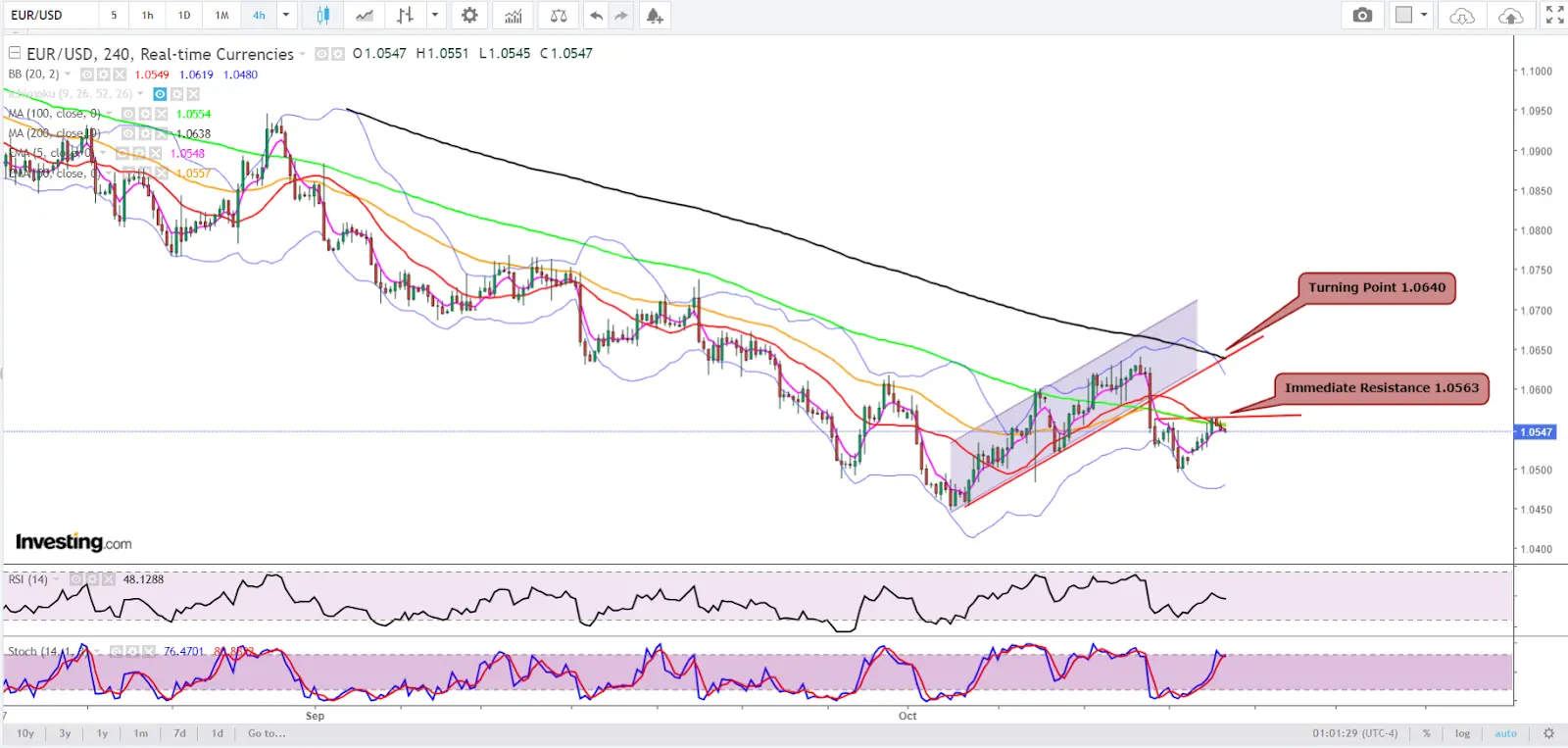The width and height of the screenshot is (1568, 748).
Task: Set date range to 1y
Action: pyautogui.click(x=102, y=733)
